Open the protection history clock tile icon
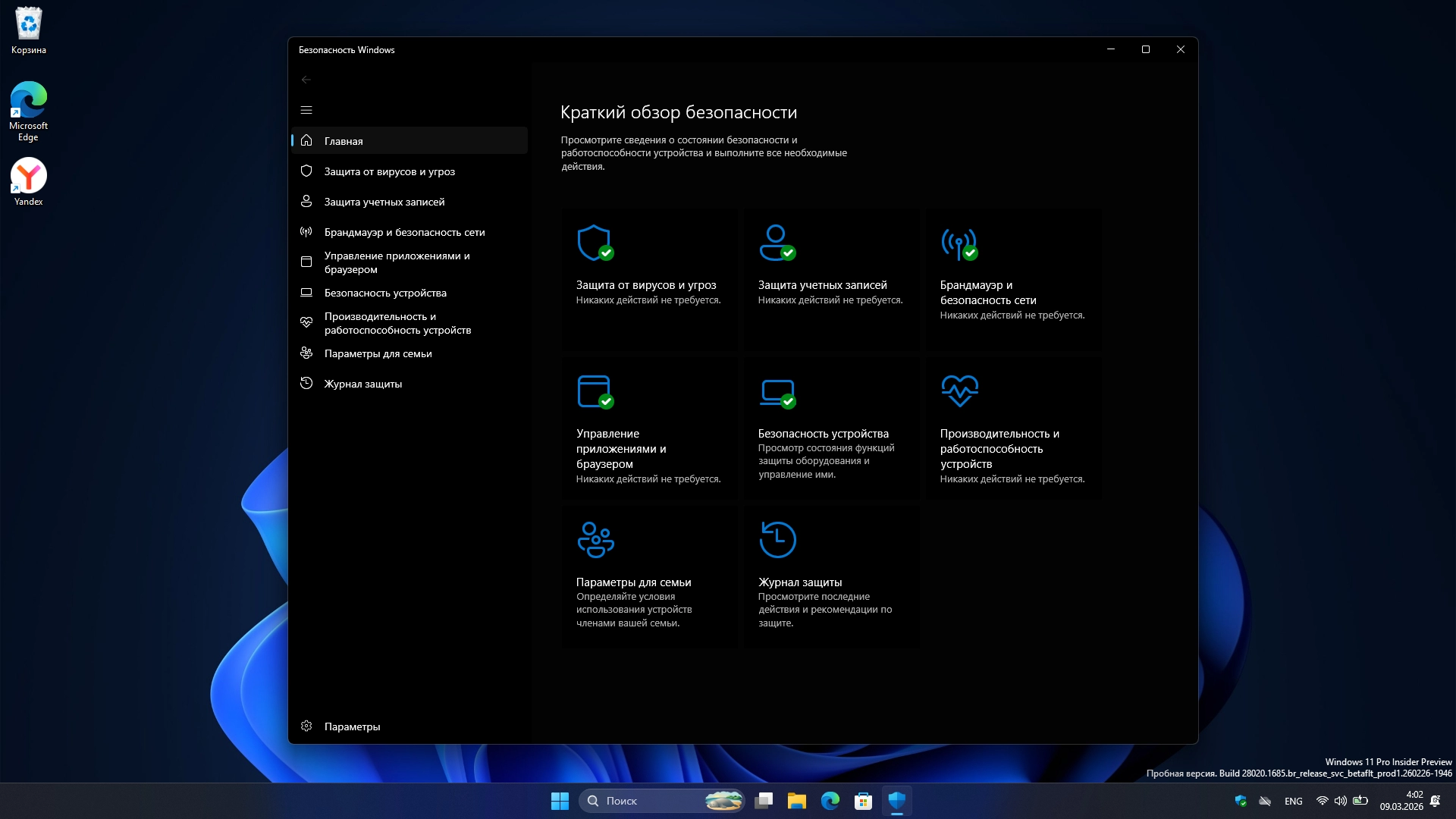Image resolution: width=1456 pixels, height=819 pixels. [x=777, y=539]
